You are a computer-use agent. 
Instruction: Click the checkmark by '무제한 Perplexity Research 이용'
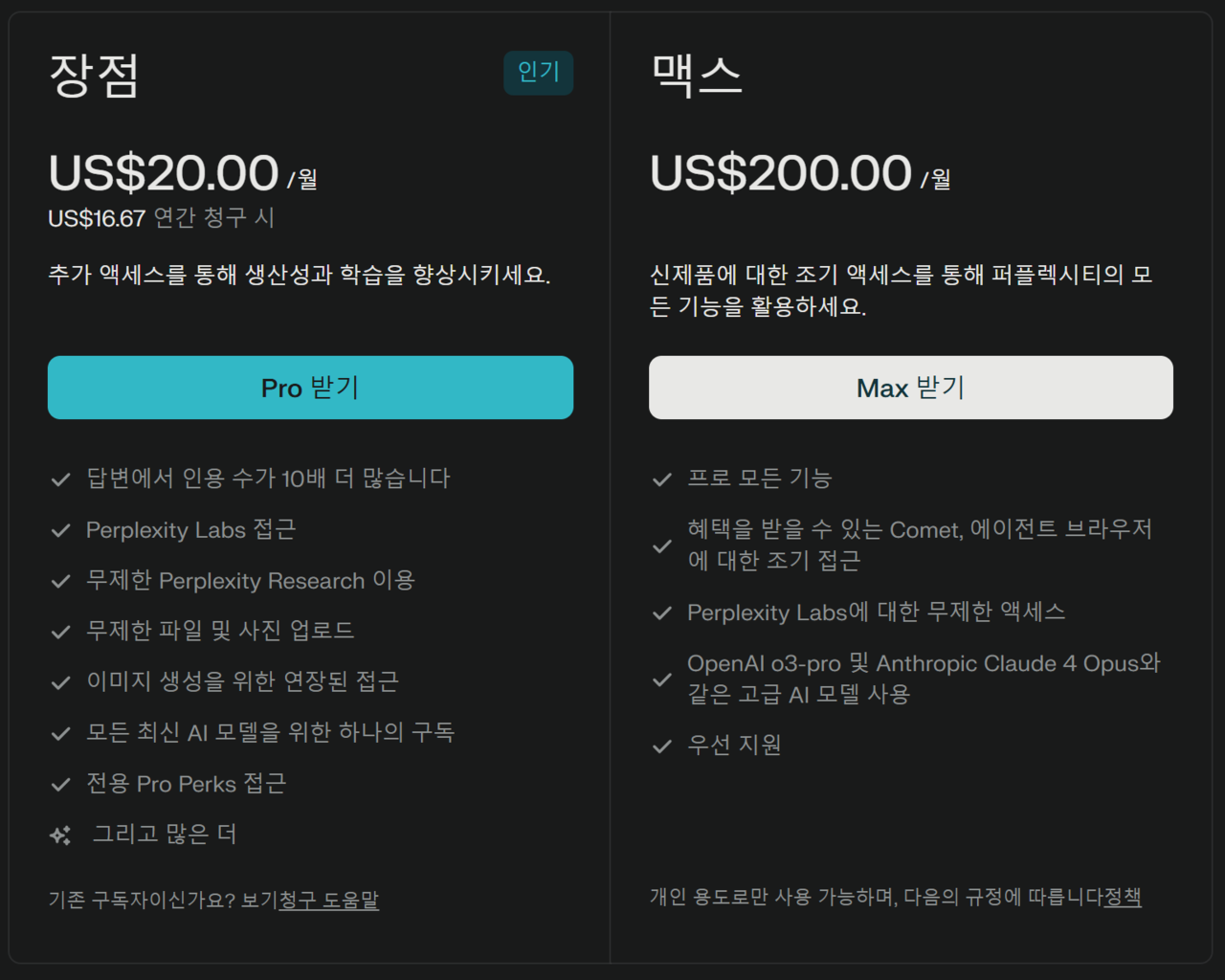coord(61,581)
